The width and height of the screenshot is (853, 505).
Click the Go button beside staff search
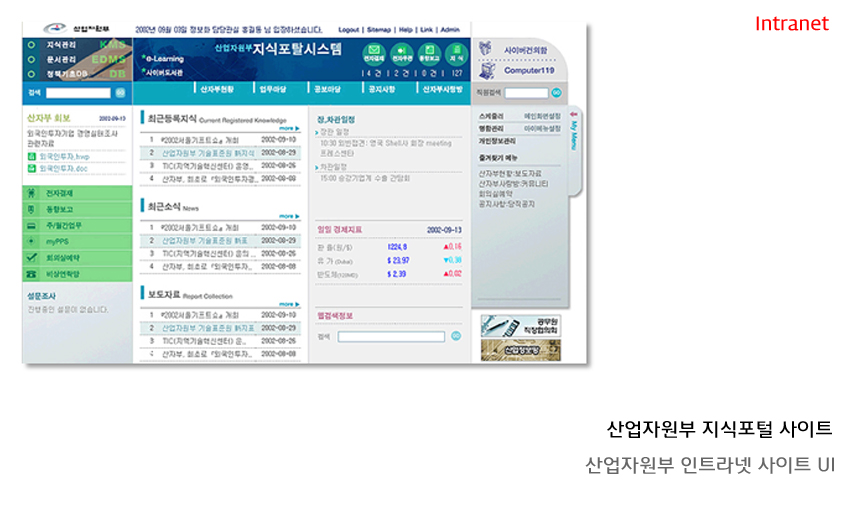[557, 93]
